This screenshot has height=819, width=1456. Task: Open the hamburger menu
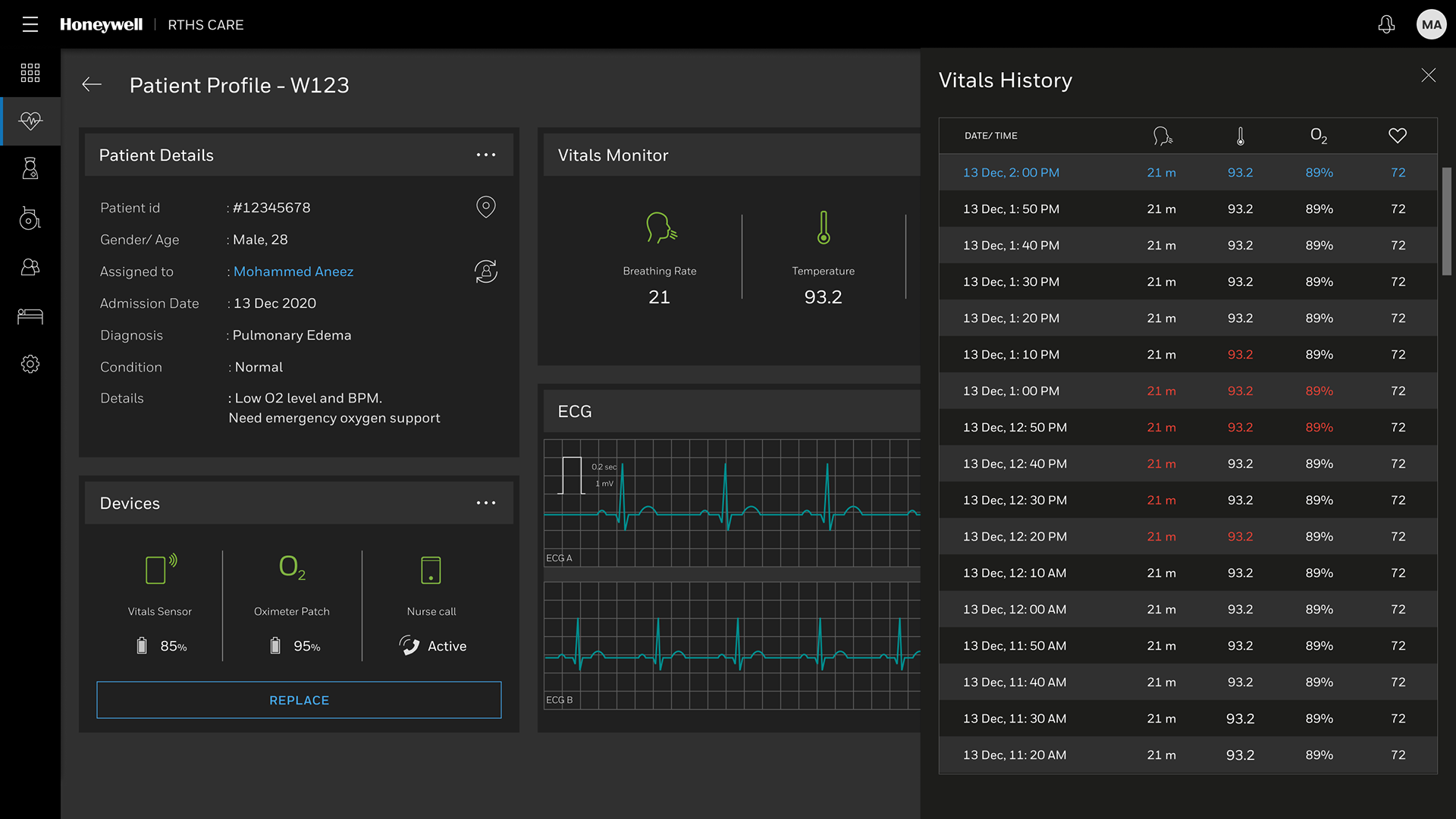pyautogui.click(x=30, y=24)
